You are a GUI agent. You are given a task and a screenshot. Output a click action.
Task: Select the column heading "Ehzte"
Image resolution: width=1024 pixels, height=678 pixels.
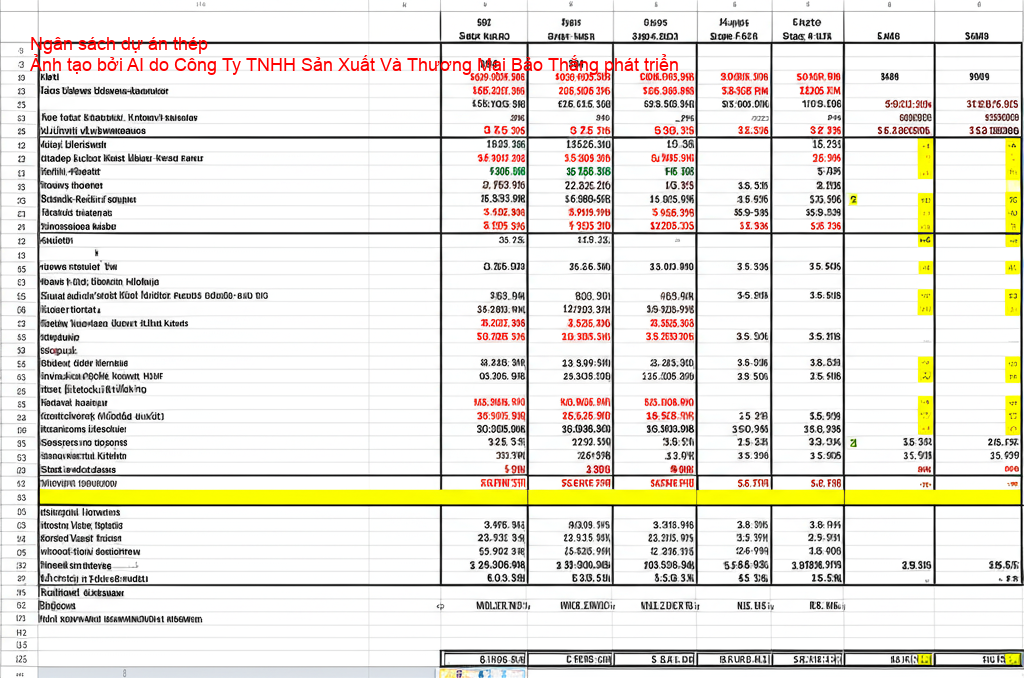[807, 22]
